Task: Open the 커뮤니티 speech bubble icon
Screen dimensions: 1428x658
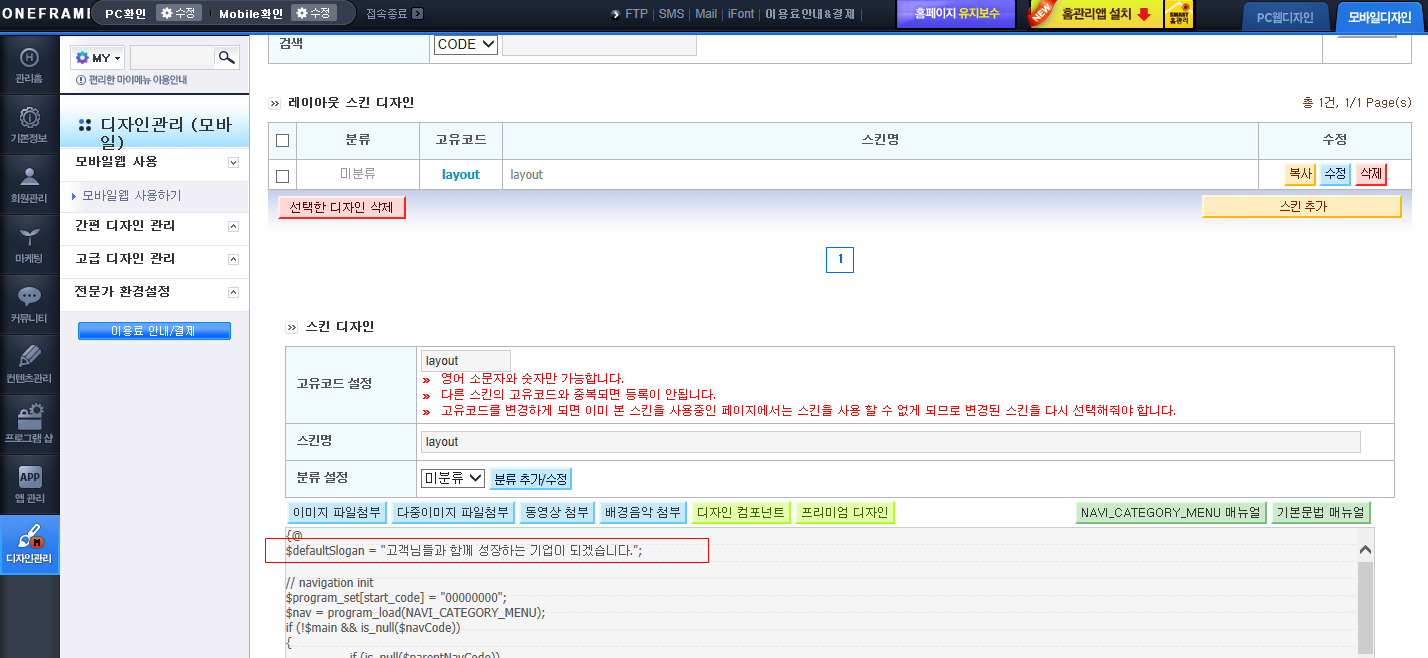Action: [x=29, y=305]
